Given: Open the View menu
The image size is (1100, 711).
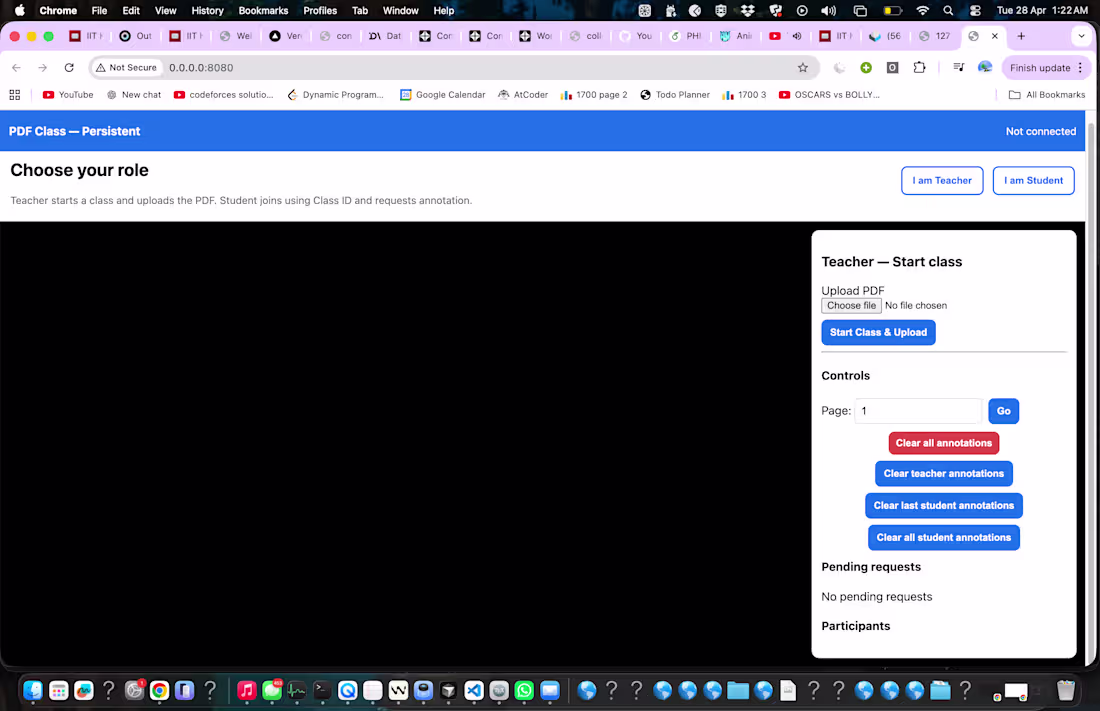Looking at the screenshot, I should point(166,11).
